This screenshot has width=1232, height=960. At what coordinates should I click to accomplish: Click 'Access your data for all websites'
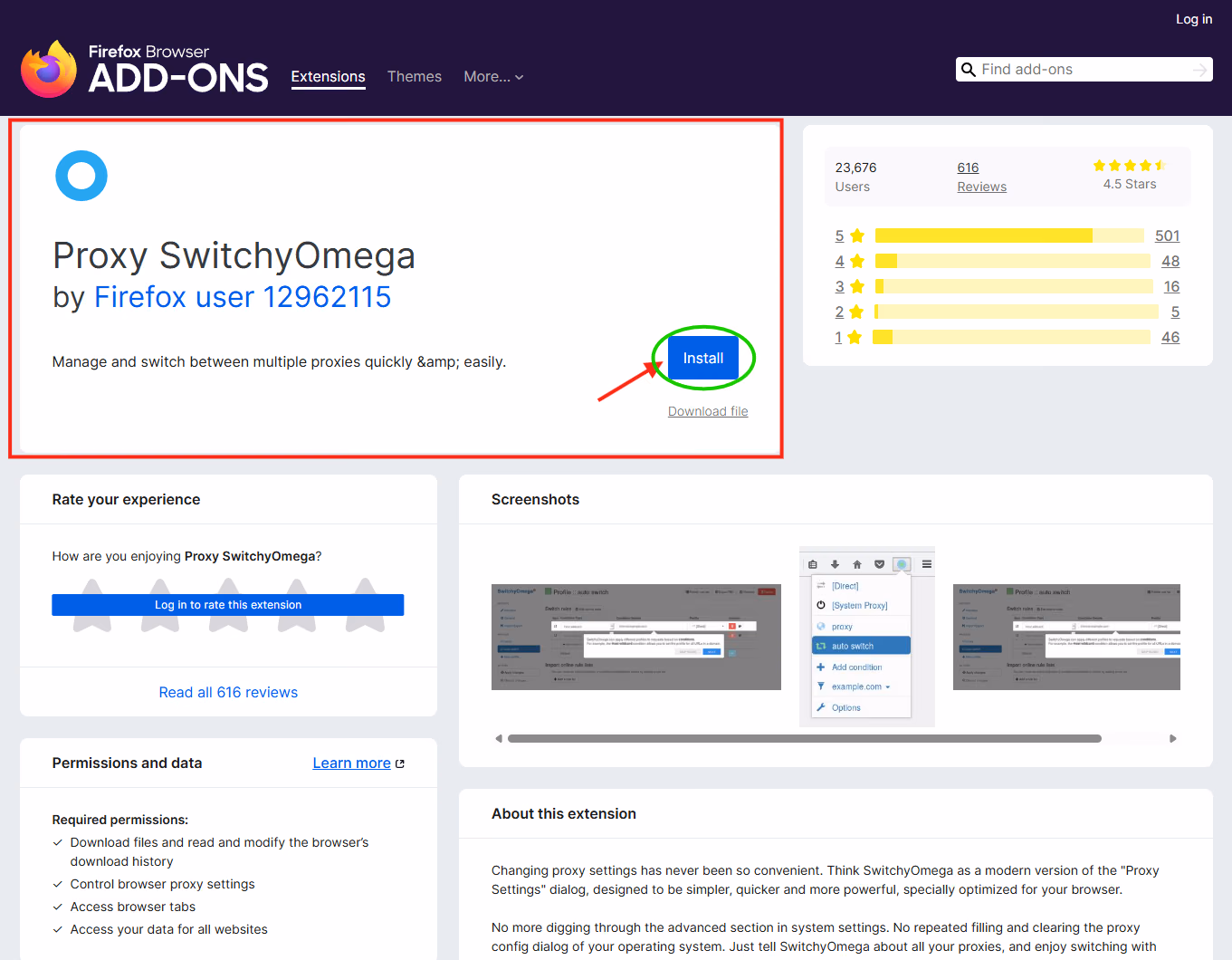coord(169,929)
